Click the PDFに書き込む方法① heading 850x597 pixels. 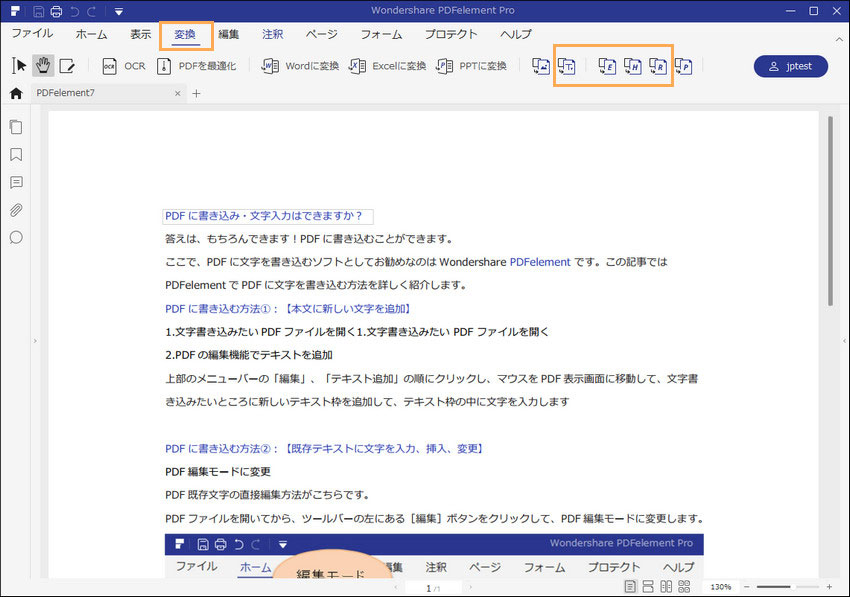tap(289, 309)
